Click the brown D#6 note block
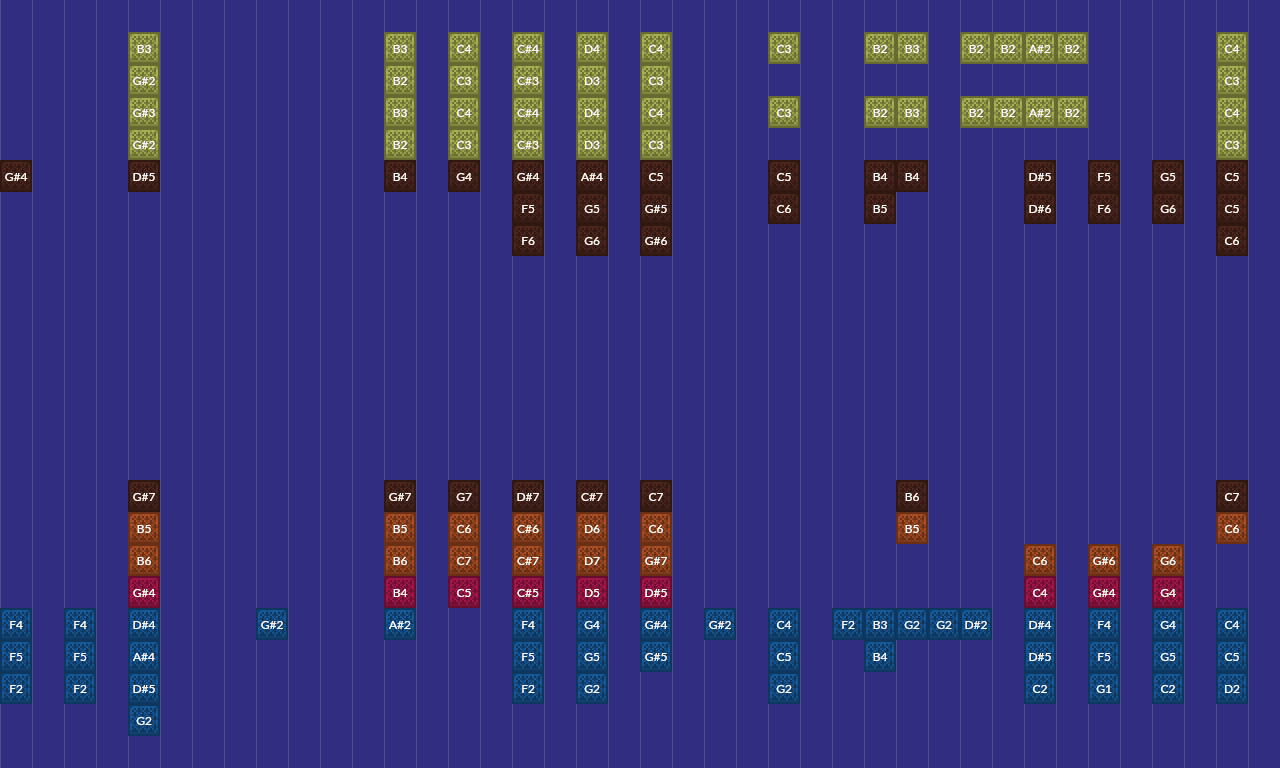 point(1040,209)
